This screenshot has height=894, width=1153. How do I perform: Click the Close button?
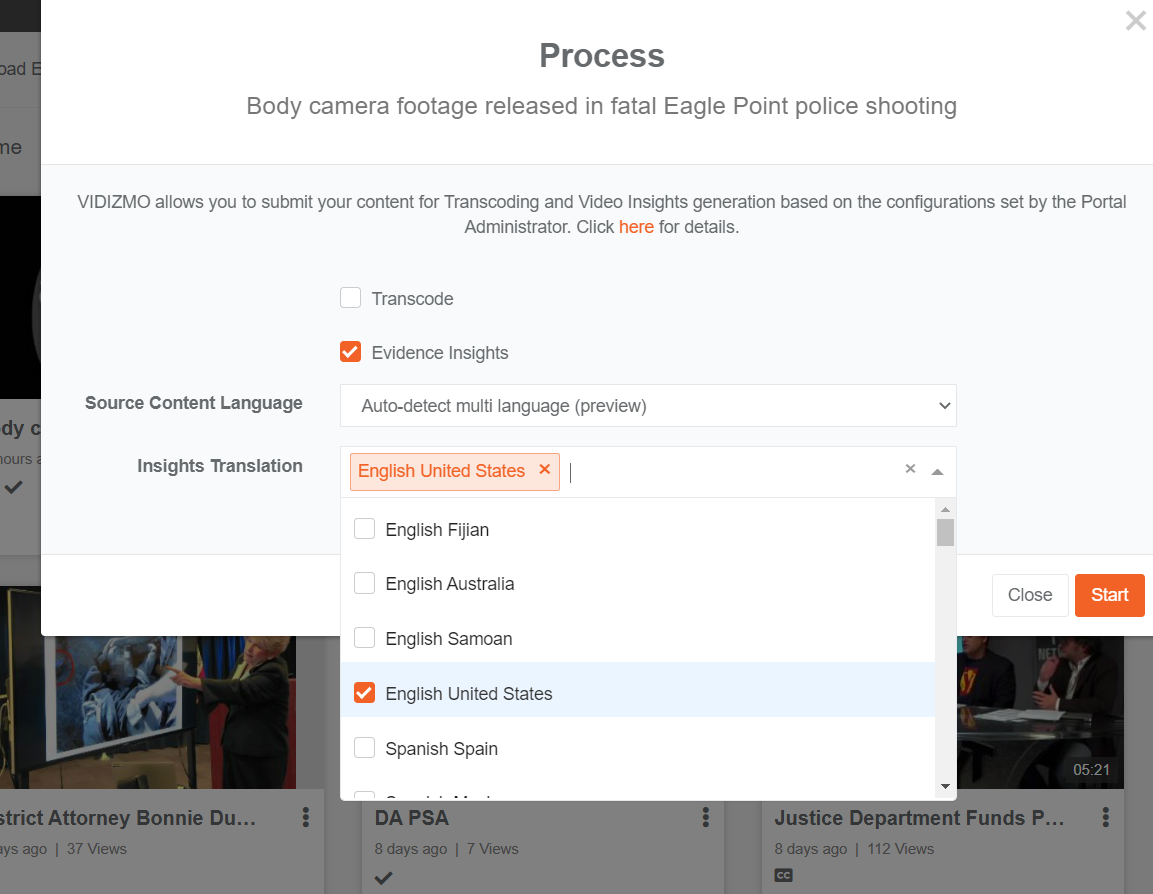(1029, 595)
